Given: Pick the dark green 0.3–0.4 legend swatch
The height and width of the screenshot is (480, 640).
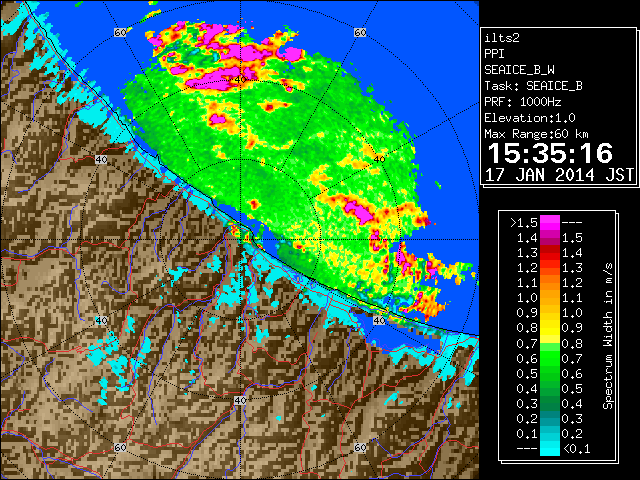Looking at the screenshot, I should coord(550,404).
